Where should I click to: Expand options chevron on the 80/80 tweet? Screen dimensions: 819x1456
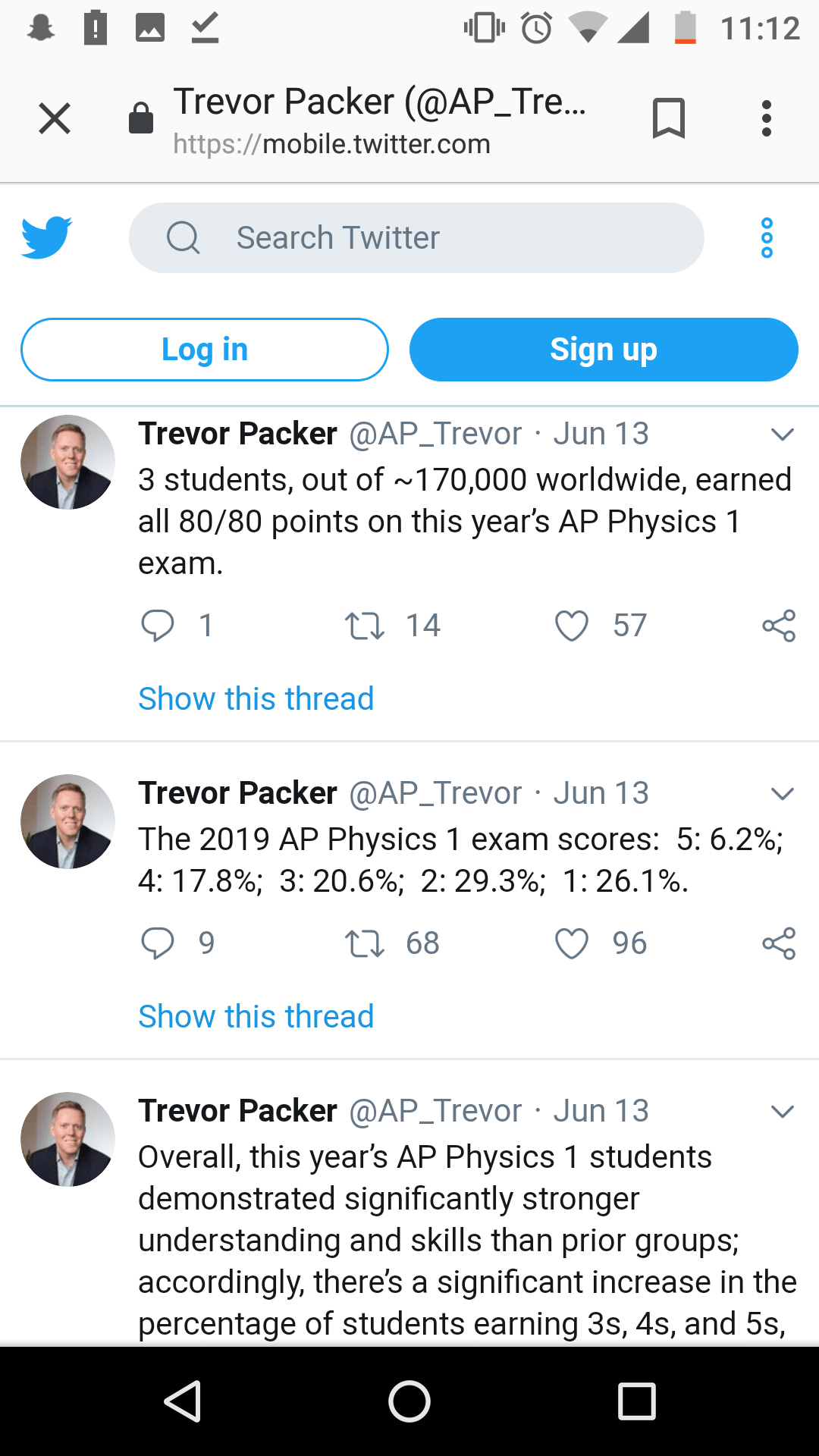click(x=782, y=435)
